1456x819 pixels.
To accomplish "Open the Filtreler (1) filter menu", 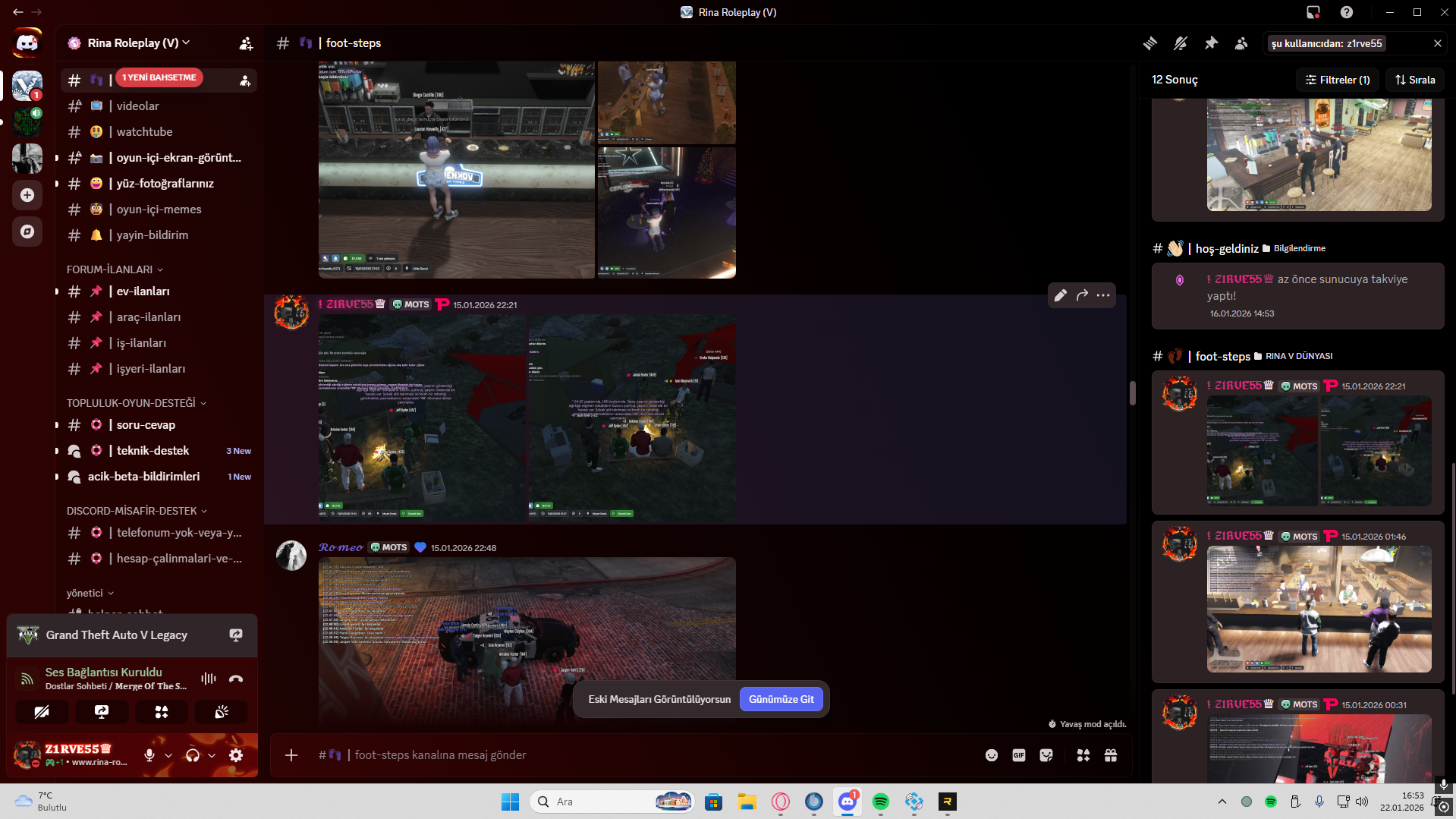I will (x=1338, y=80).
